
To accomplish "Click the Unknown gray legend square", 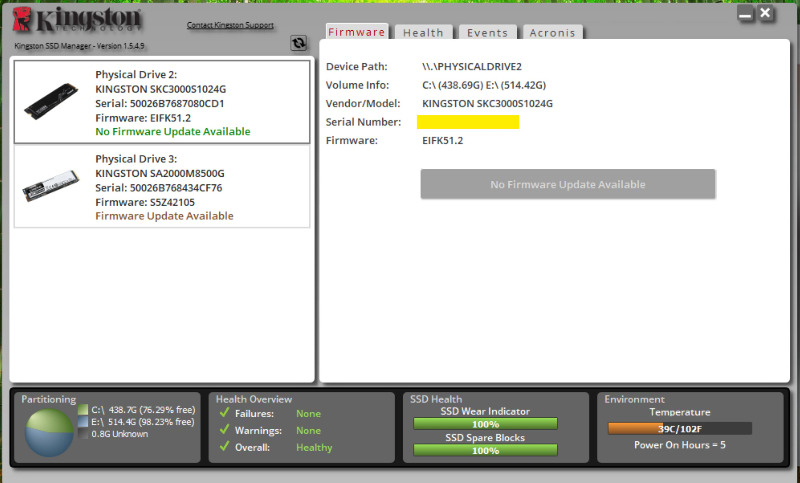I will [x=83, y=434].
